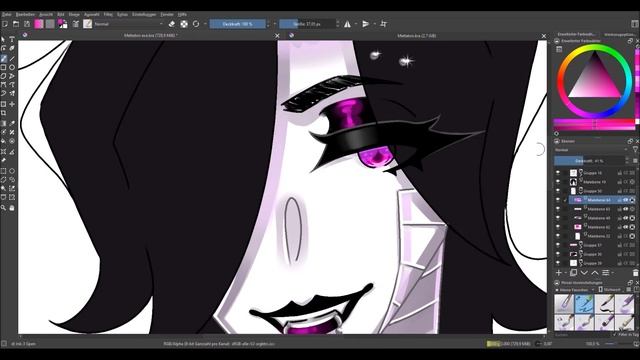Select the Gradient tool in toolbox
Screen dimensions: 640x360
coord(4,123)
